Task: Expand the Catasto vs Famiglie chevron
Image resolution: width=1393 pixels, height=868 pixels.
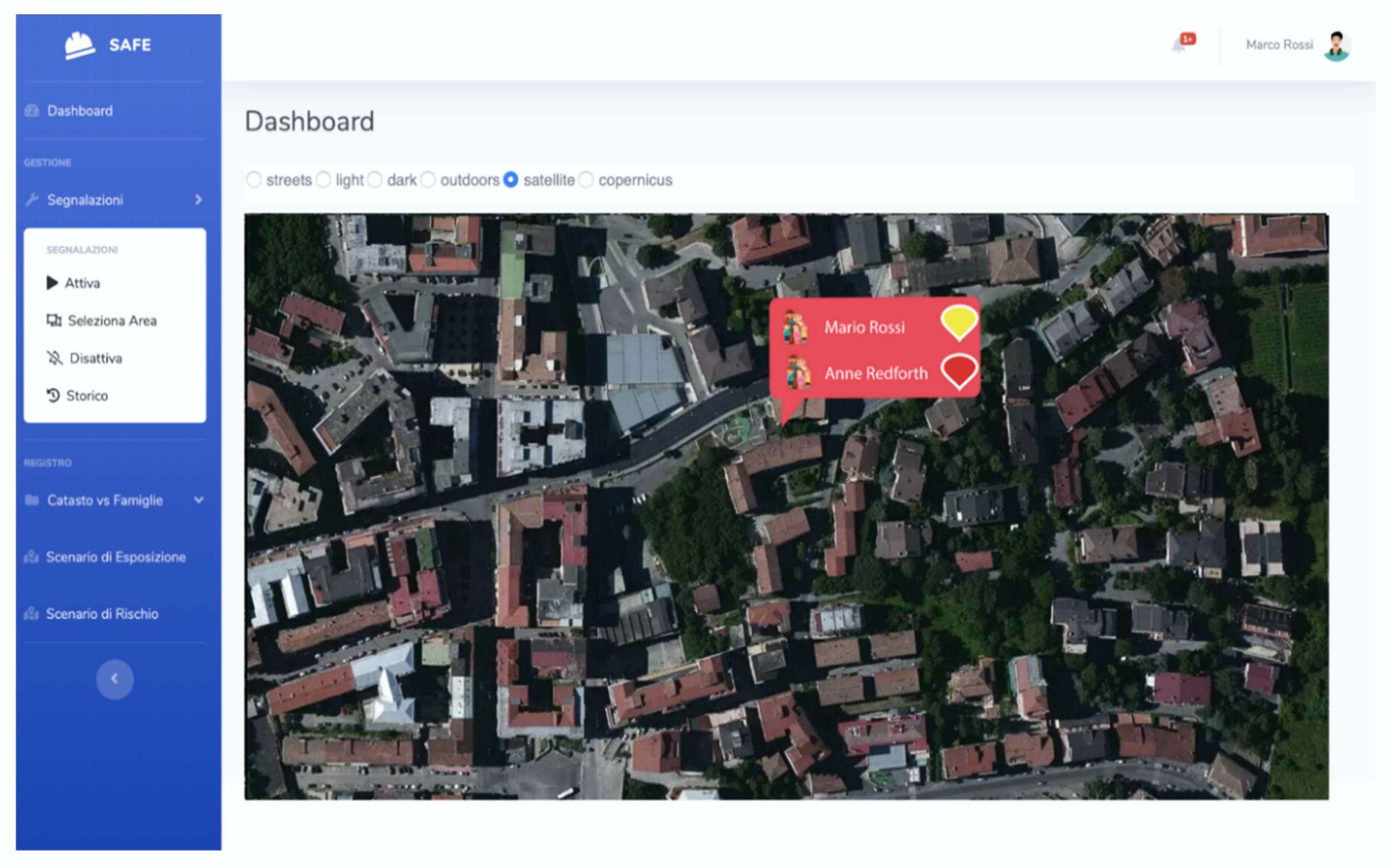Action: tap(199, 500)
